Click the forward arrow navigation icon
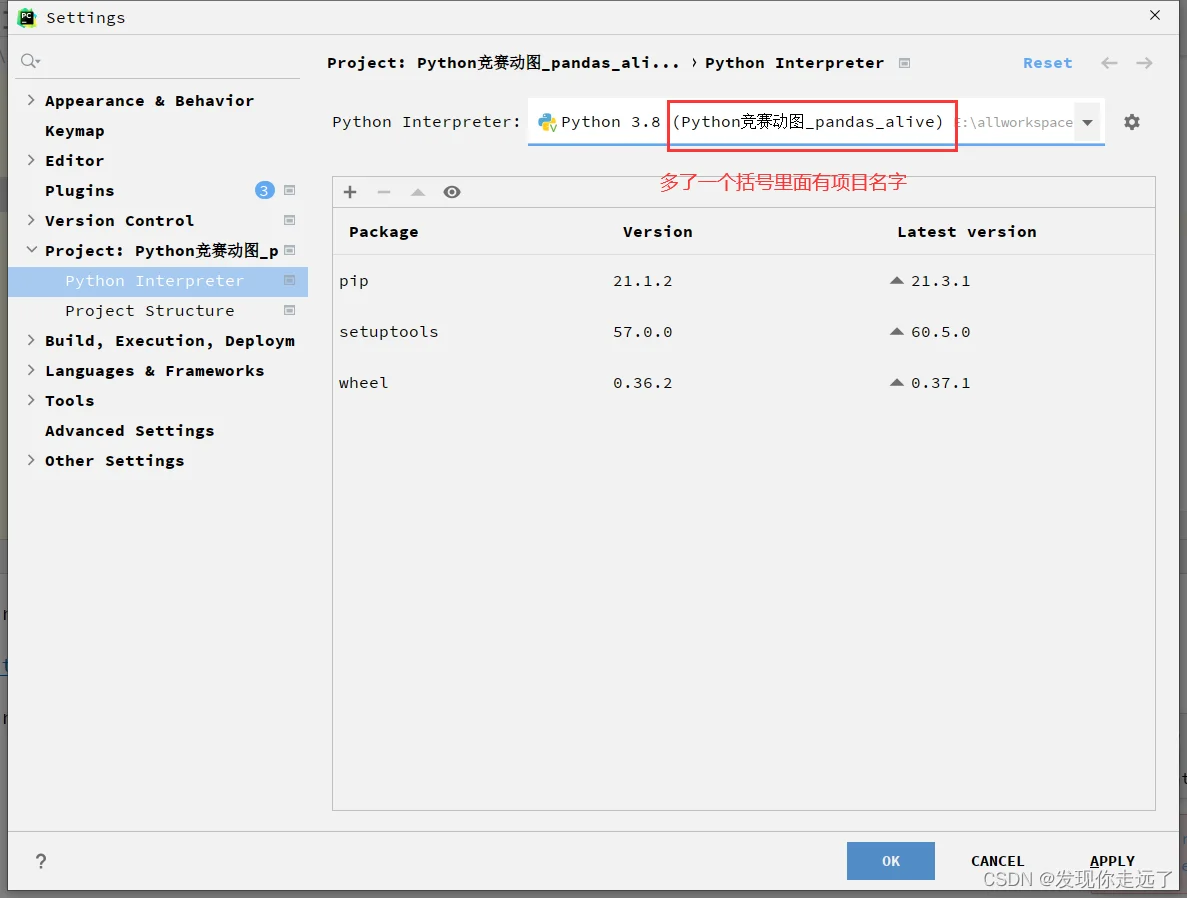This screenshot has height=898, width=1187. (x=1145, y=63)
